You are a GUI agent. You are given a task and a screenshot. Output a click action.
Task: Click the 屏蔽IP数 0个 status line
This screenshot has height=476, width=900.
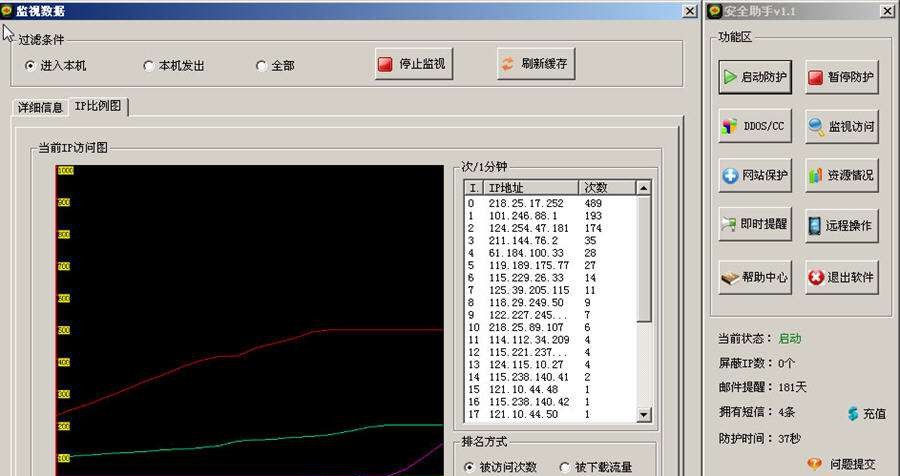pos(757,363)
